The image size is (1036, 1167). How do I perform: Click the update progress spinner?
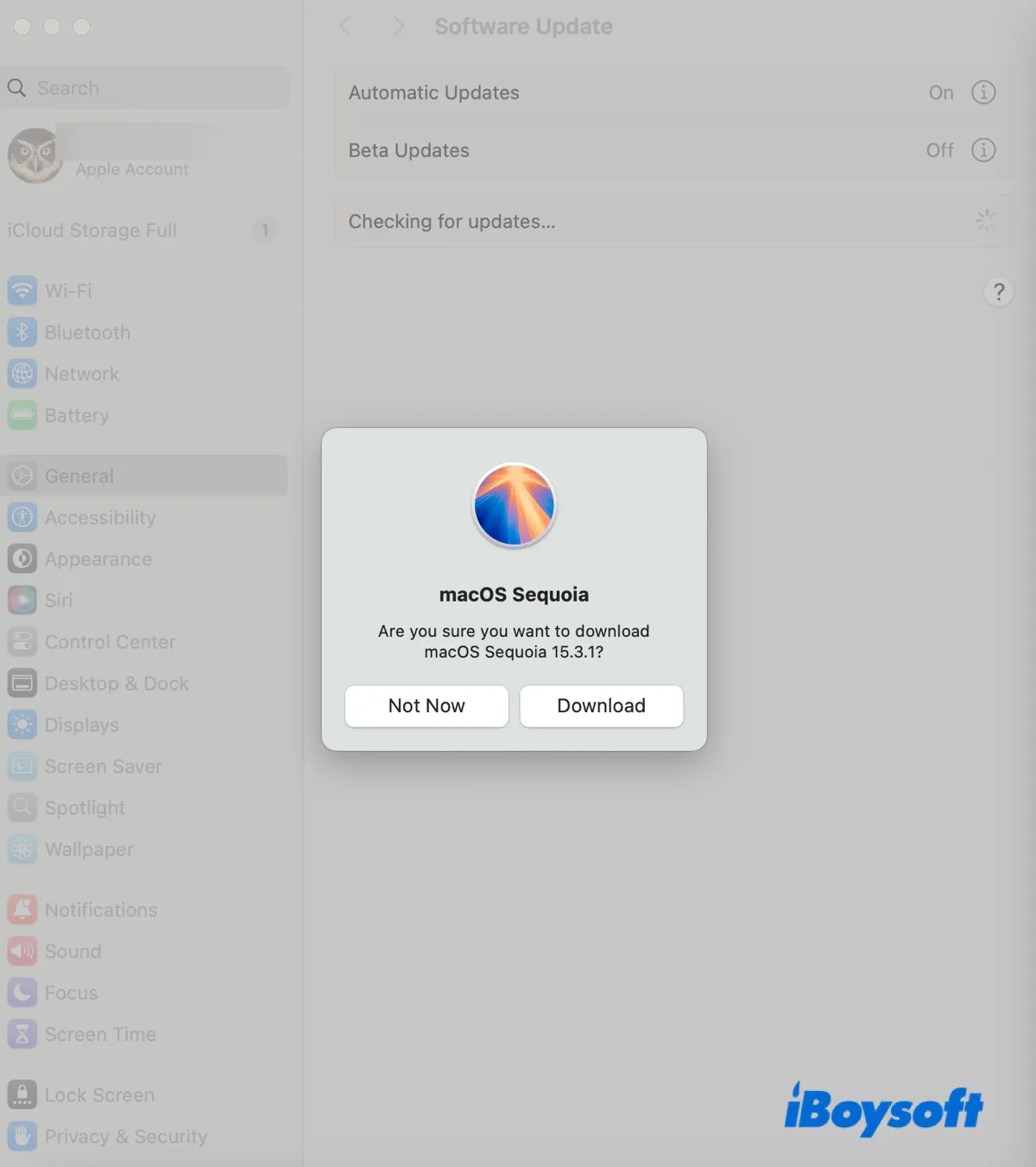click(x=985, y=221)
